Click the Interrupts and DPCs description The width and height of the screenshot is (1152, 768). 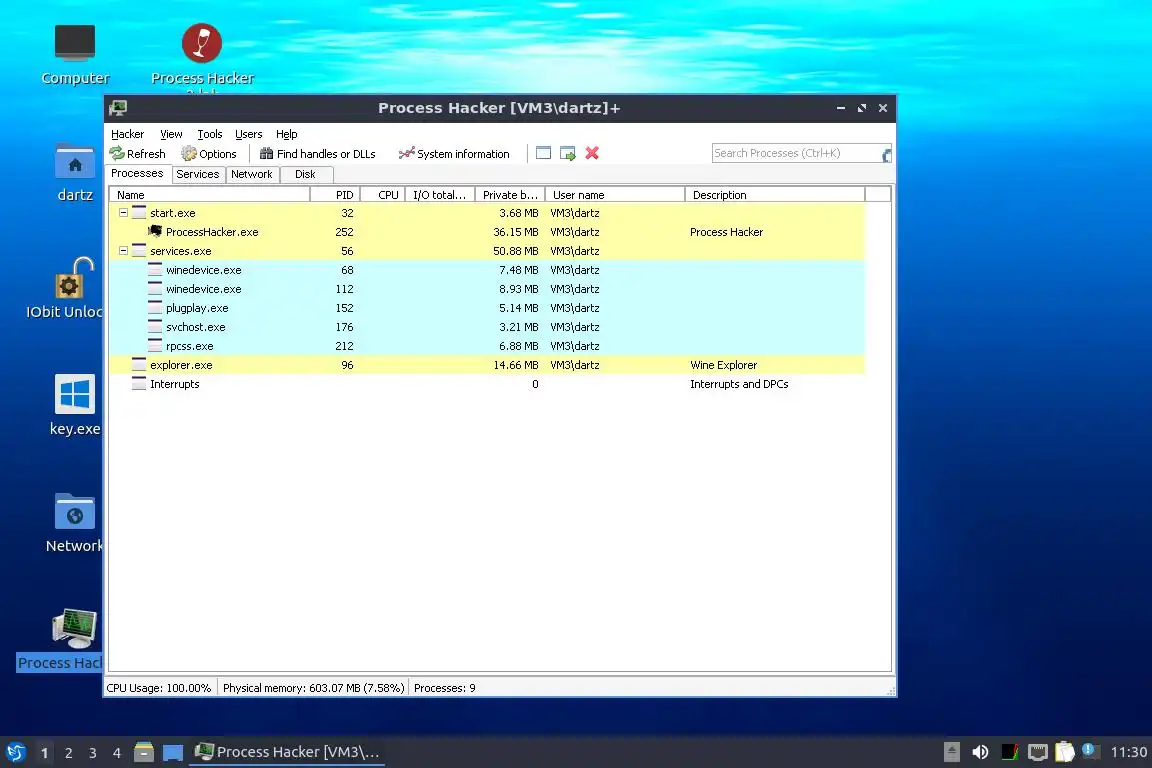click(x=738, y=384)
